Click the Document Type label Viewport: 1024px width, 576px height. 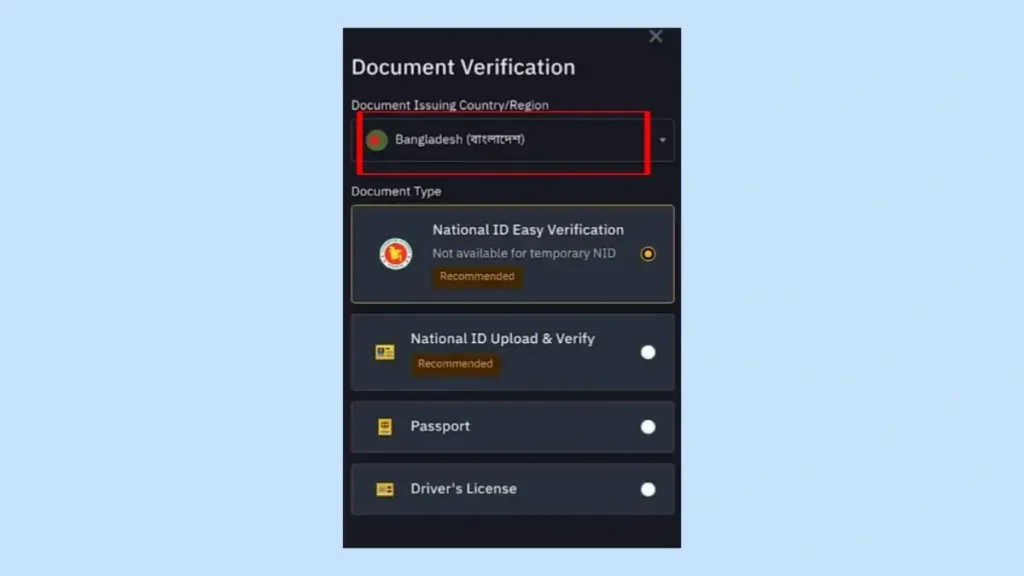click(396, 191)
